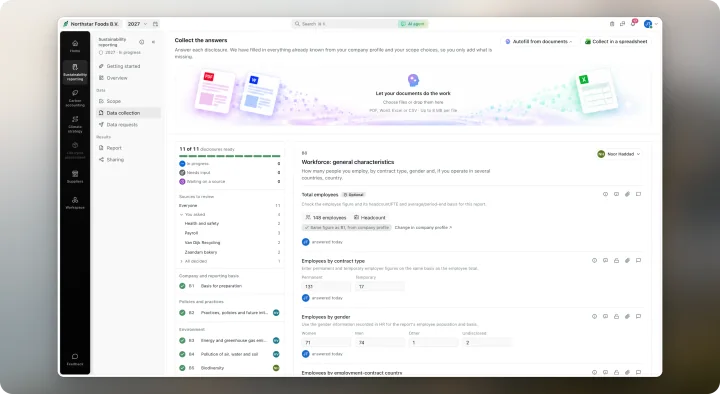Click the AI agent button
Viewport: 720px width, 394px height.
click(x=413, y=24)
